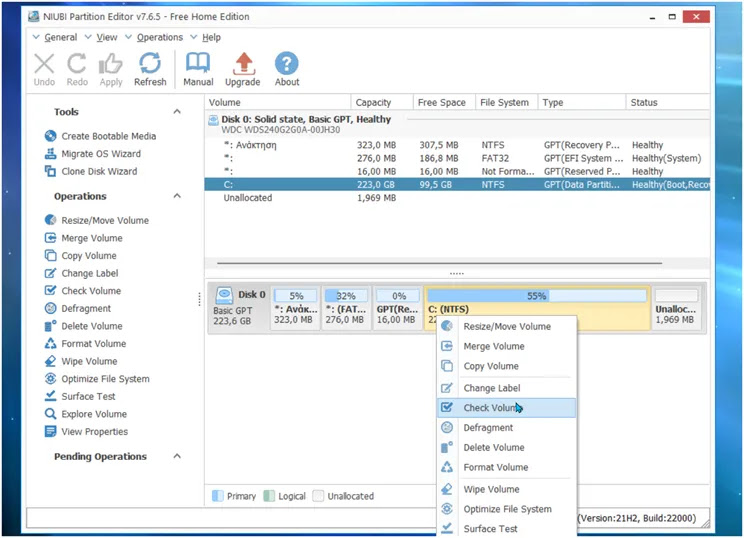Click sidebar Optimize File System icon

pyautogui.click(x=50, y=379)
